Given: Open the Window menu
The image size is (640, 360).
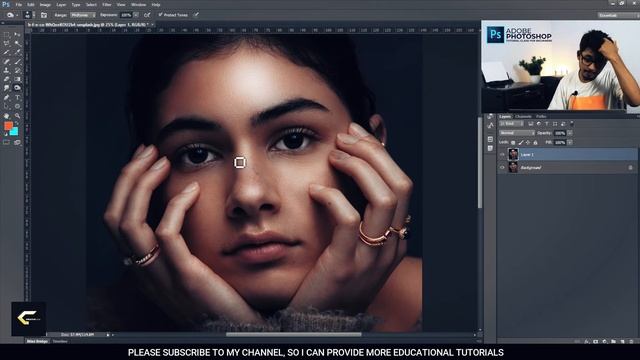Looking at the screenshot, I should pyautogui.click(x=138, y=4).
